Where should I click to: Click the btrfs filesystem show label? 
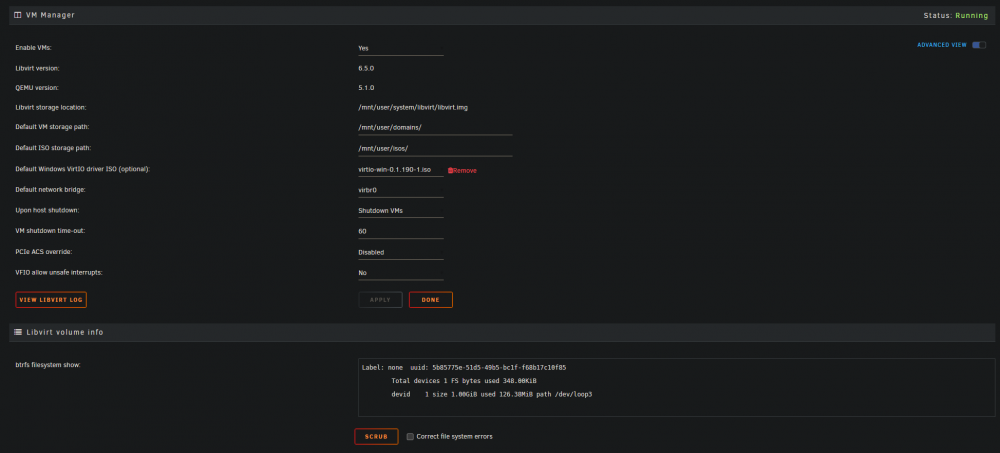48,365
